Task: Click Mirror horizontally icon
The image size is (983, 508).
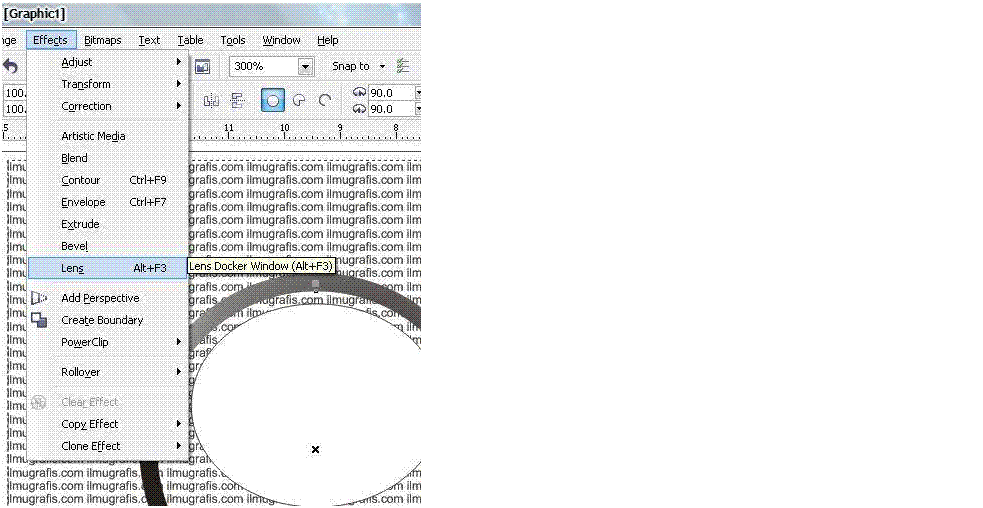Action: [211, 100]
